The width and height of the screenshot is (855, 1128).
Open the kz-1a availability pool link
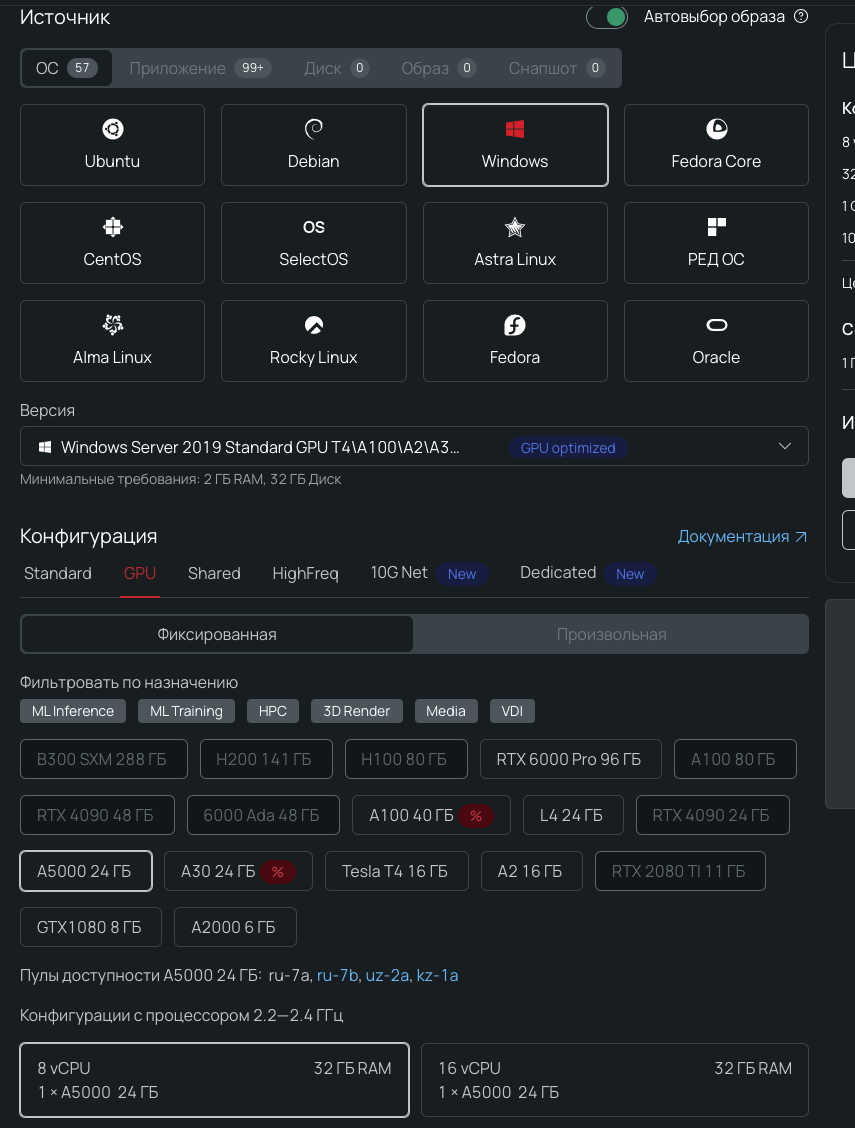click(437, 975)
